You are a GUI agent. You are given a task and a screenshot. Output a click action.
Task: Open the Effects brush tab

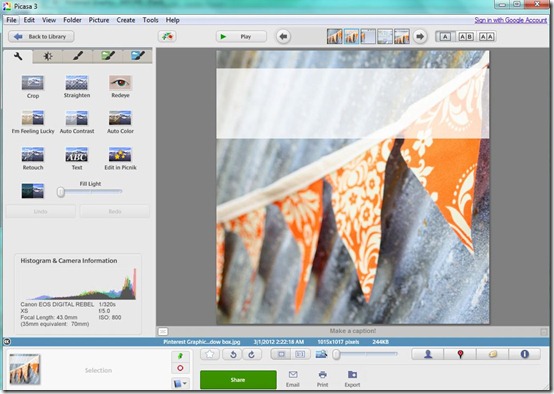[78, 56]
